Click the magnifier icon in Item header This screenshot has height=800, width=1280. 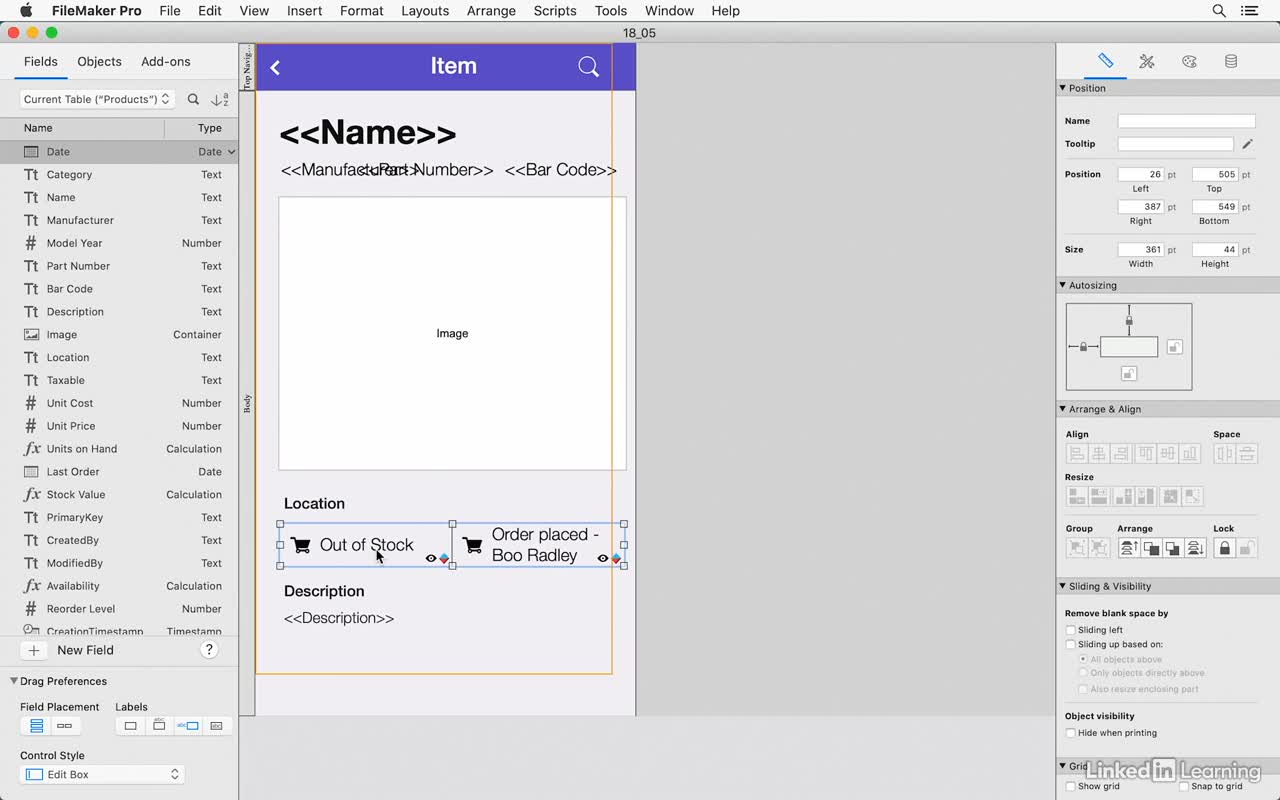tap(589, 67)
